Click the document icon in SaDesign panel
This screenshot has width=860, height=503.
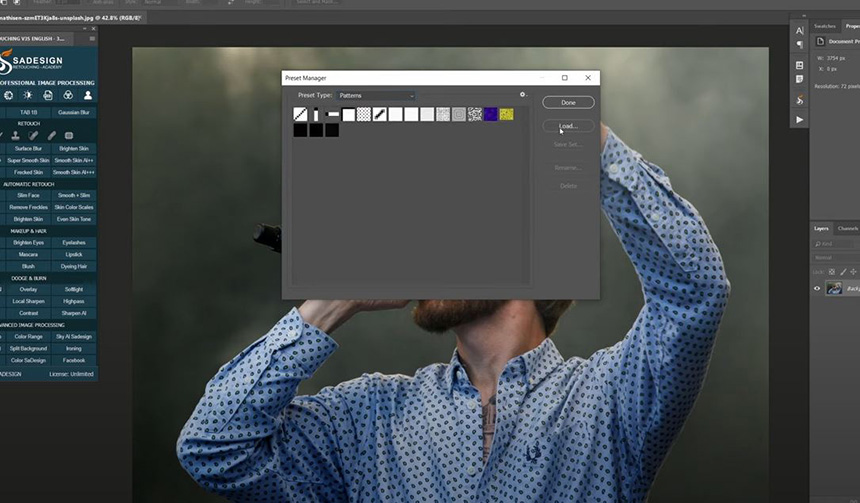pyautogui.click(x=48, y=95)
